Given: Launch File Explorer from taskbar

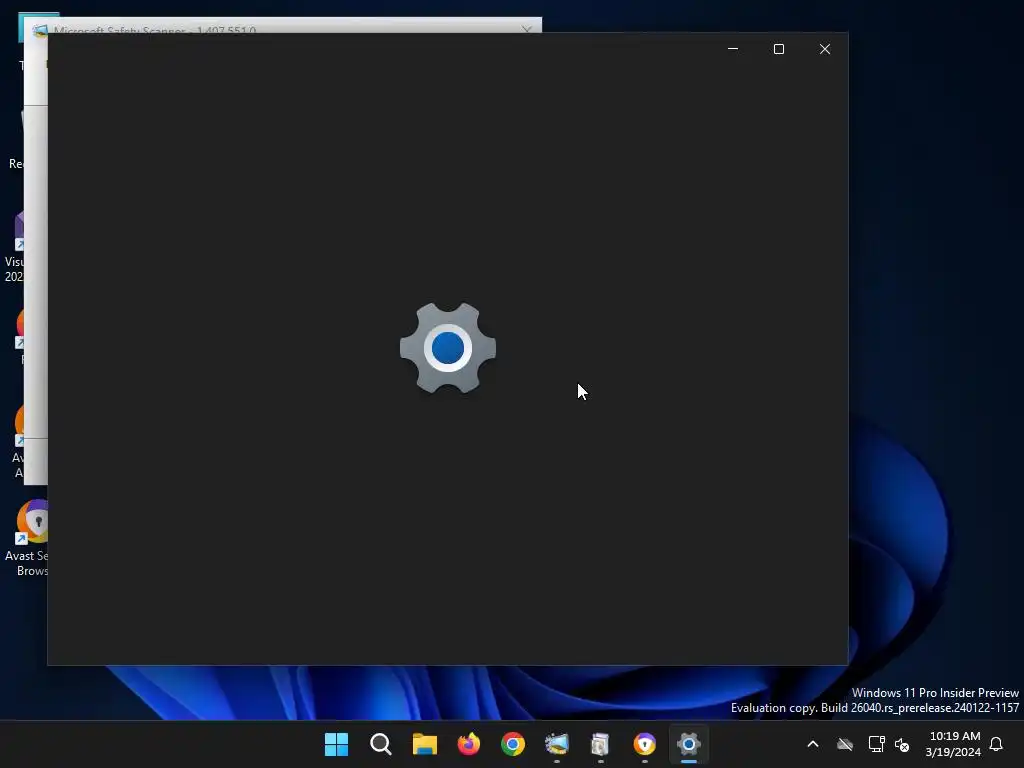Looking at the screenshot, I should coord(424,744).
